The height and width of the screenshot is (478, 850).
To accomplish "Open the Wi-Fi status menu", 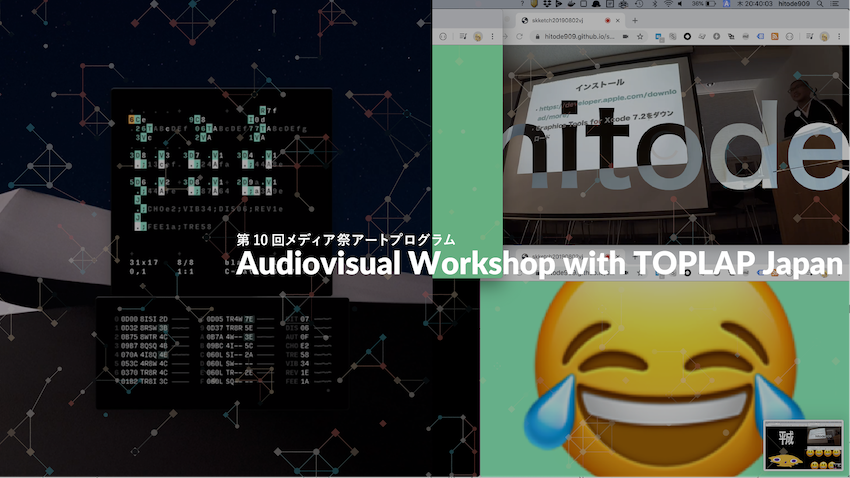I will 668,4.
